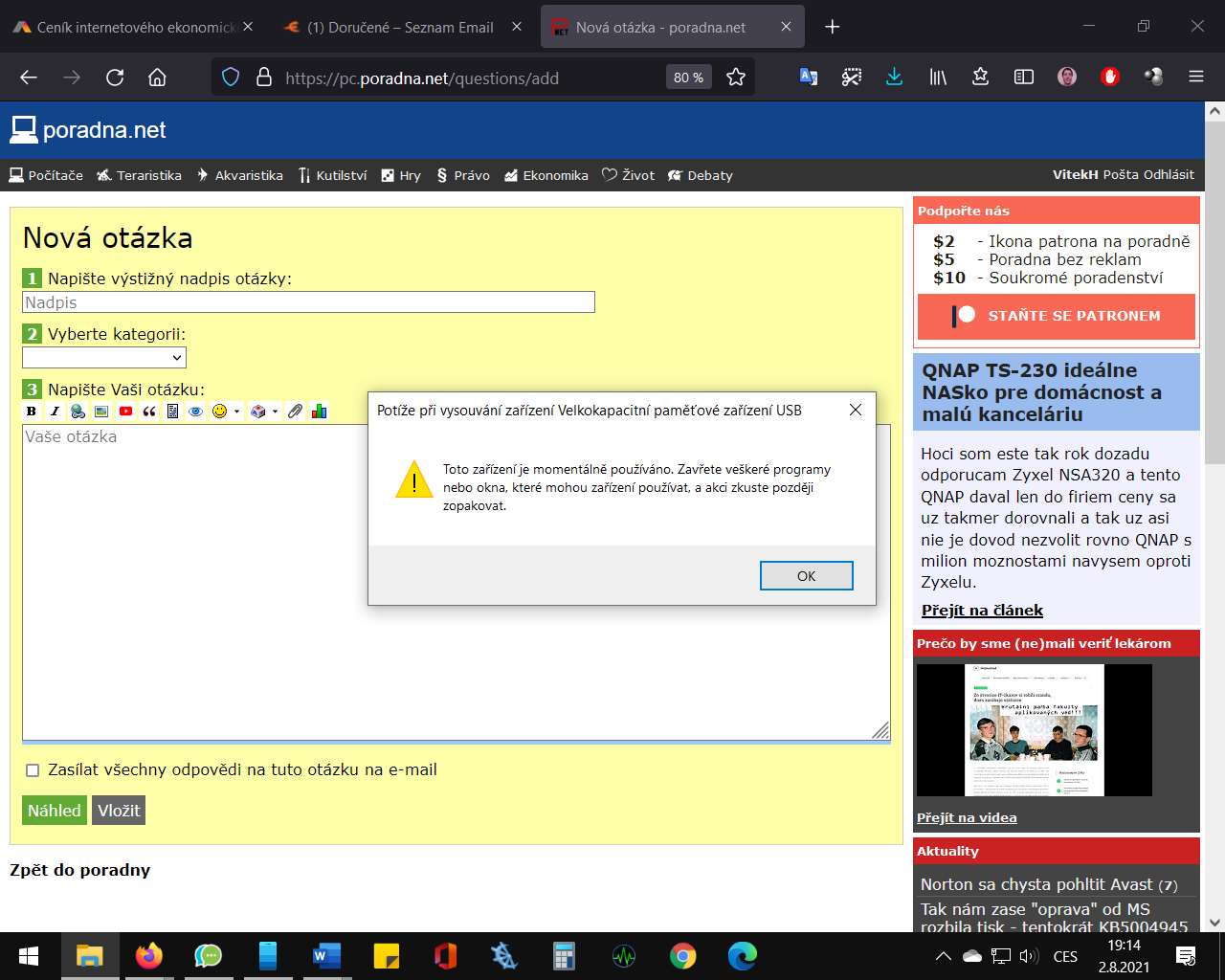Open the Windows notification center
1225x980 pixels.
(x=1186, y=956)
